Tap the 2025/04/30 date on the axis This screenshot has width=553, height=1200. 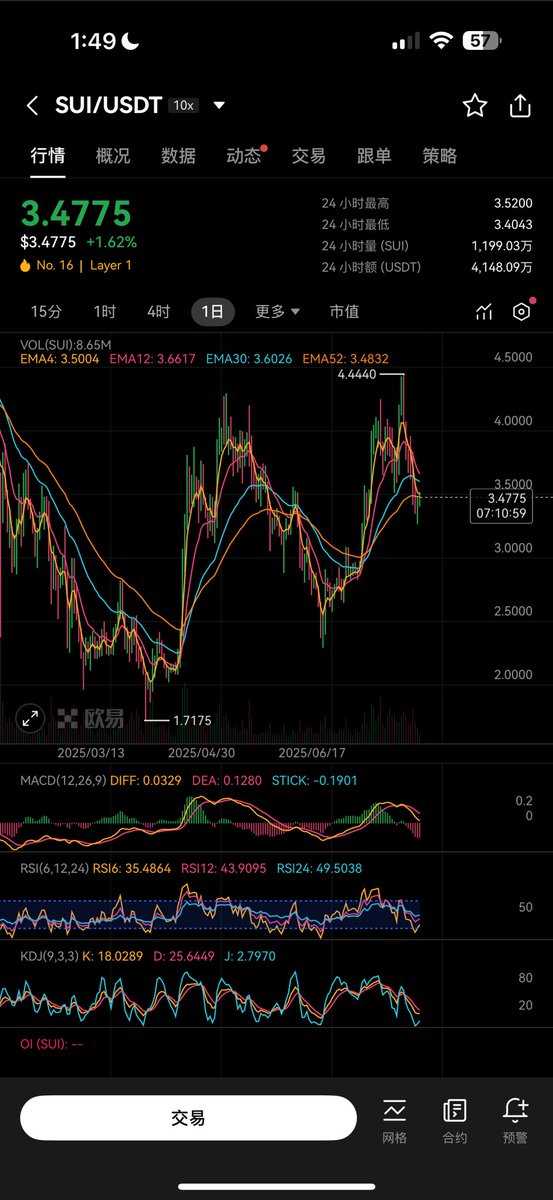[201, 753]
